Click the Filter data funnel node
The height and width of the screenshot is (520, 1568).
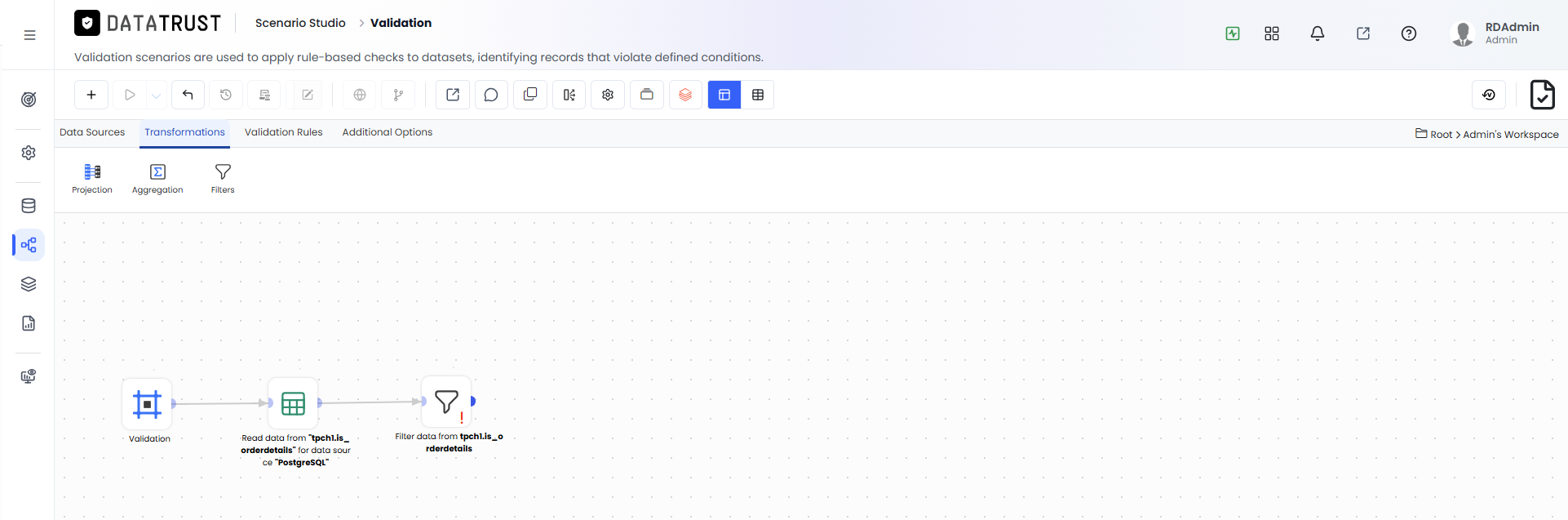pos(446,402)
